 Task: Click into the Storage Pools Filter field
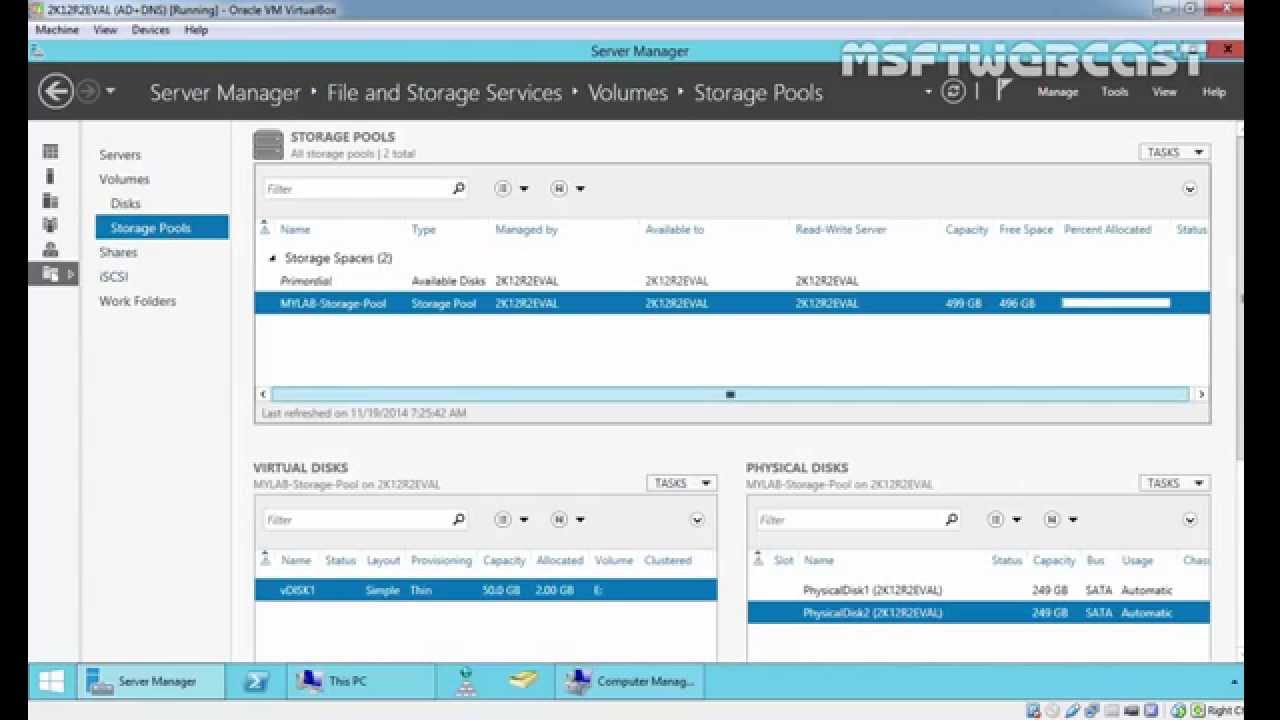point(358,188)
